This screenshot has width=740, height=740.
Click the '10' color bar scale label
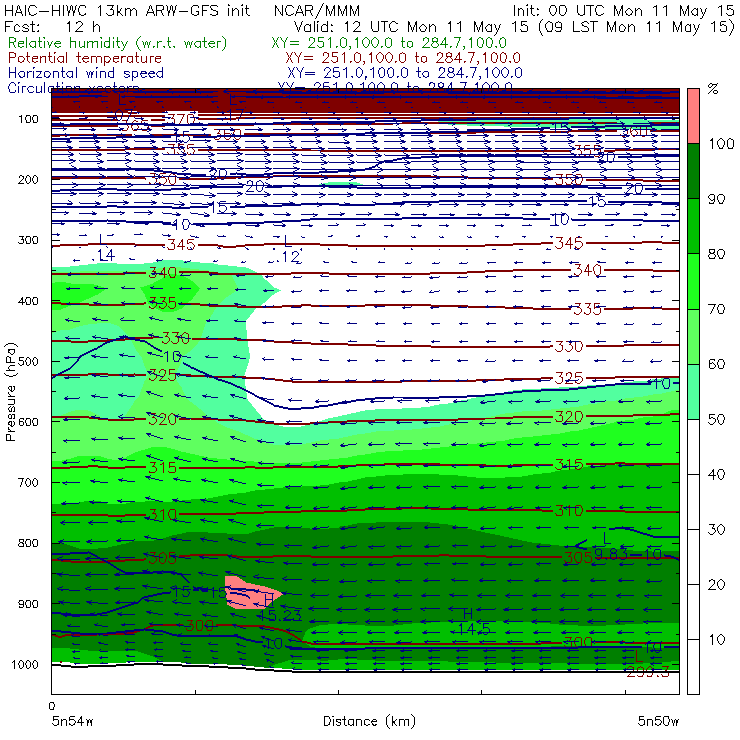tap(716, 640)
